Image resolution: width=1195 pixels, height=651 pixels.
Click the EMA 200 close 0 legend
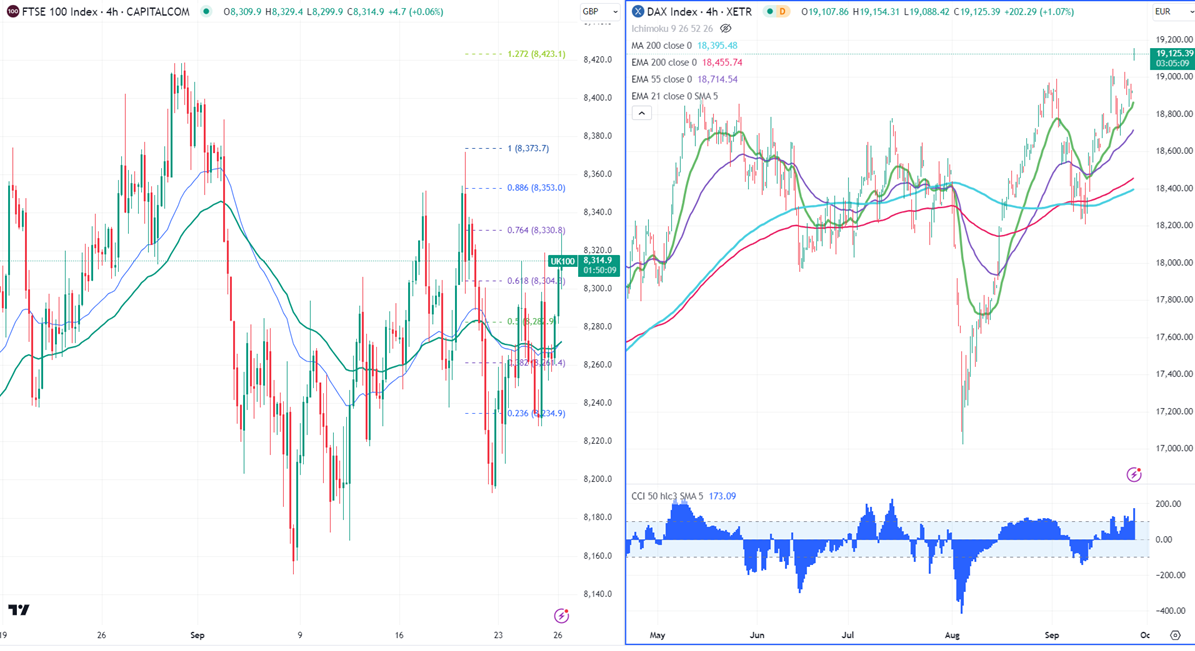pyautogui.click(x=664, y=63)
